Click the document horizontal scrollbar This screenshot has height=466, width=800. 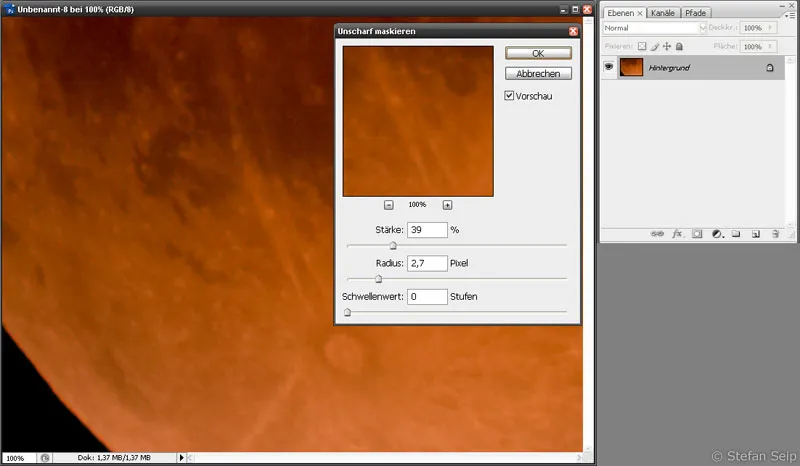click(x=385, y=458)
